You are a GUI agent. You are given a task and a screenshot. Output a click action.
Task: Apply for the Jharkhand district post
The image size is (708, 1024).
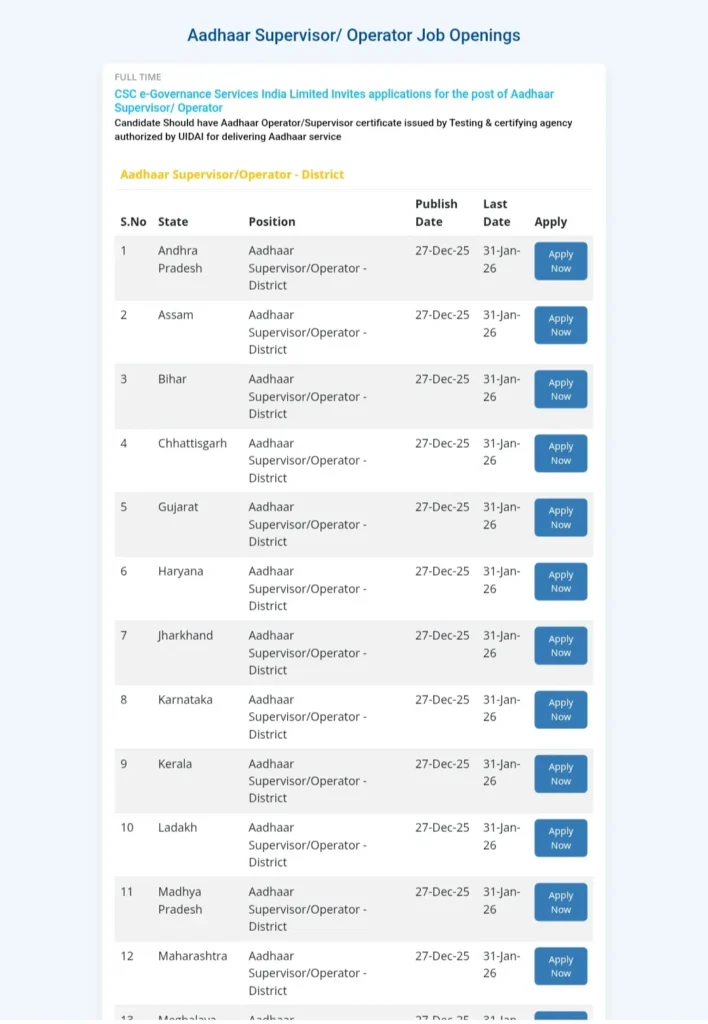coord(560,645)
